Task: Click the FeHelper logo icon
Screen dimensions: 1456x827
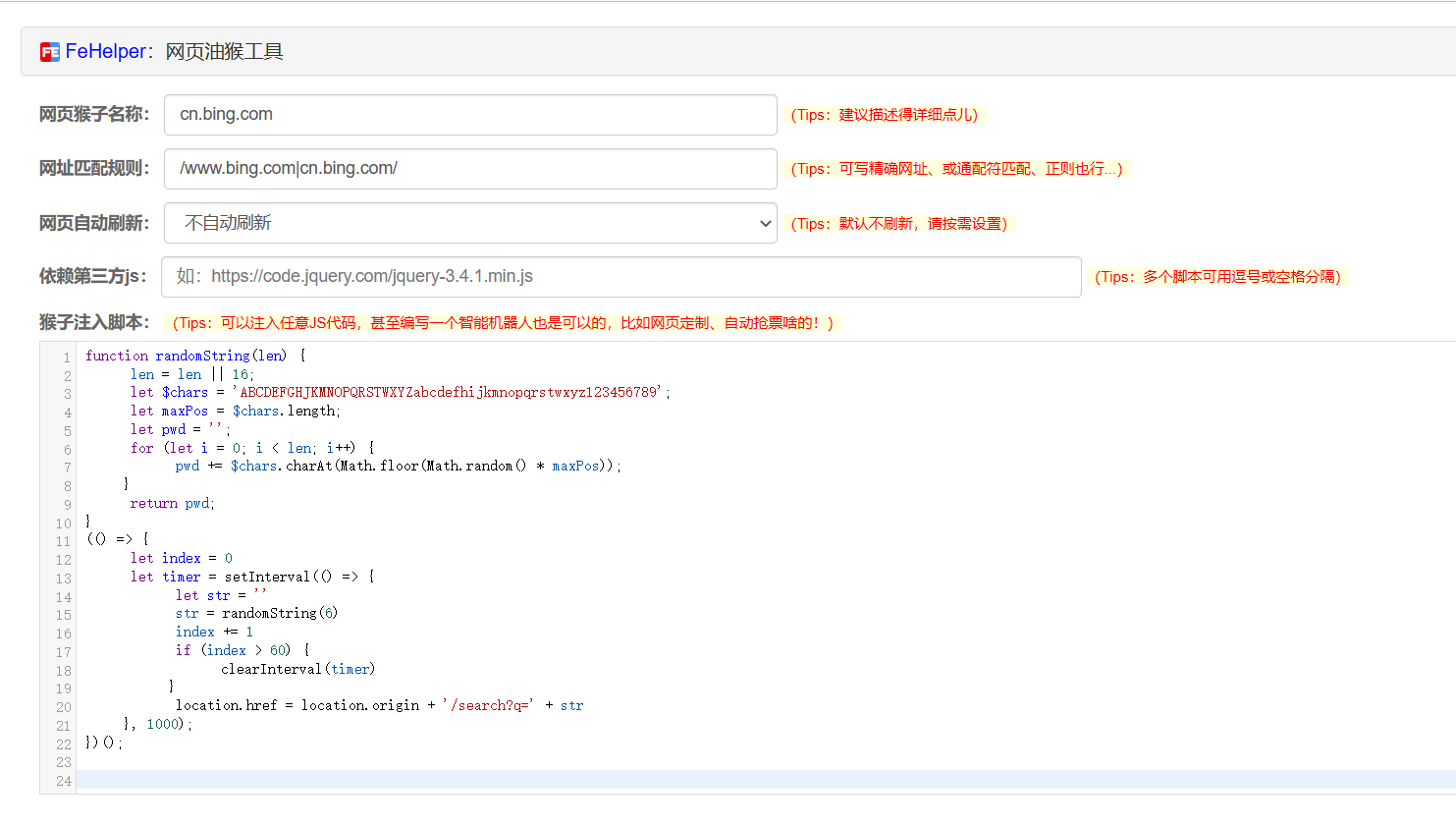Action: 50,52
